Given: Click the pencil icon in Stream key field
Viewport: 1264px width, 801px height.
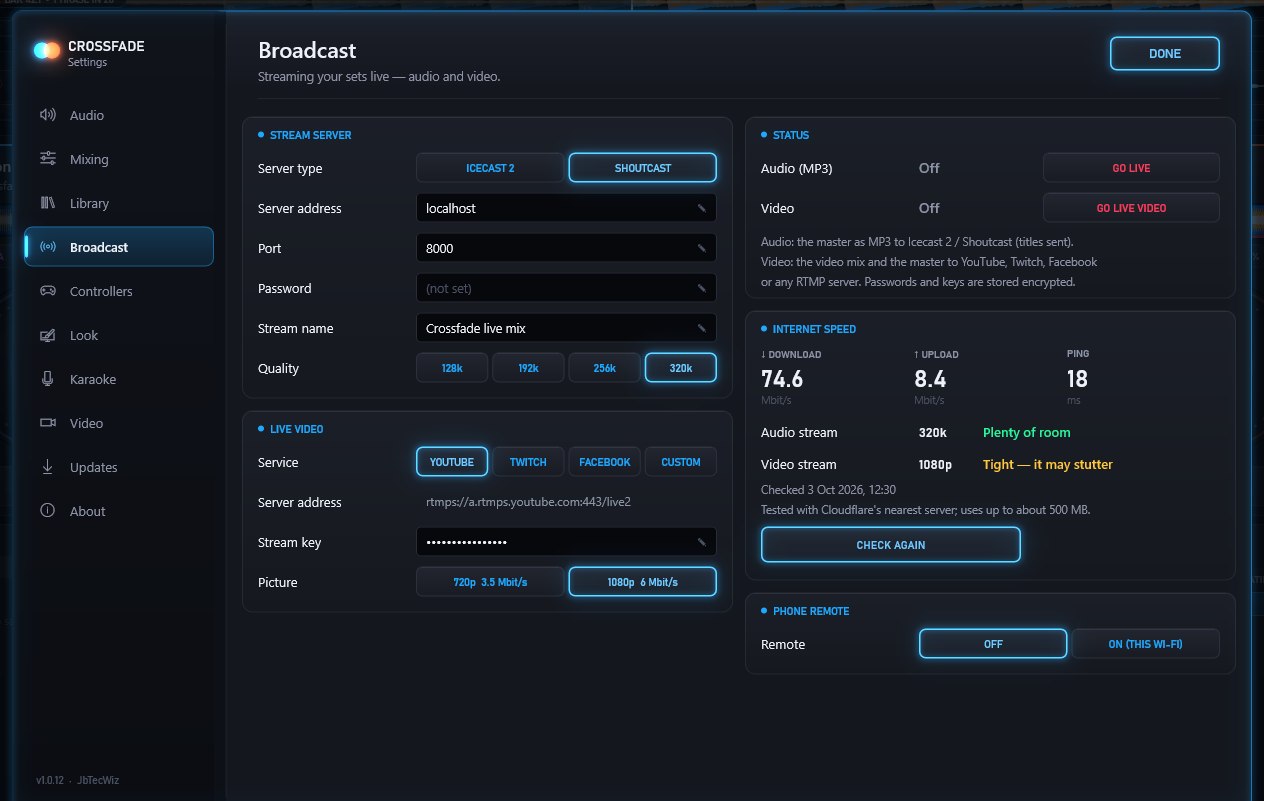Looking at the screenshot, I should 702,542.
